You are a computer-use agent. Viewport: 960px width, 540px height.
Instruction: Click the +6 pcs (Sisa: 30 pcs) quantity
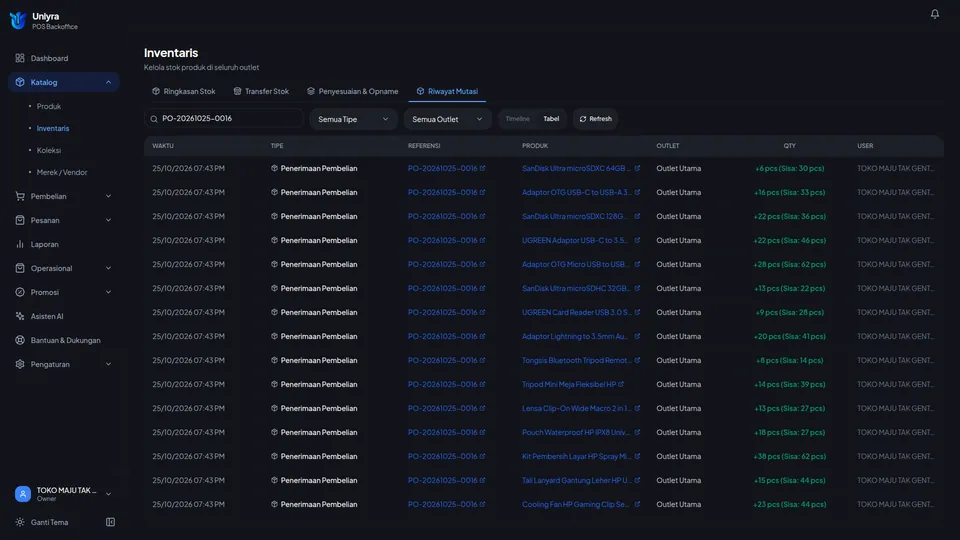click(x=789, y=168)
